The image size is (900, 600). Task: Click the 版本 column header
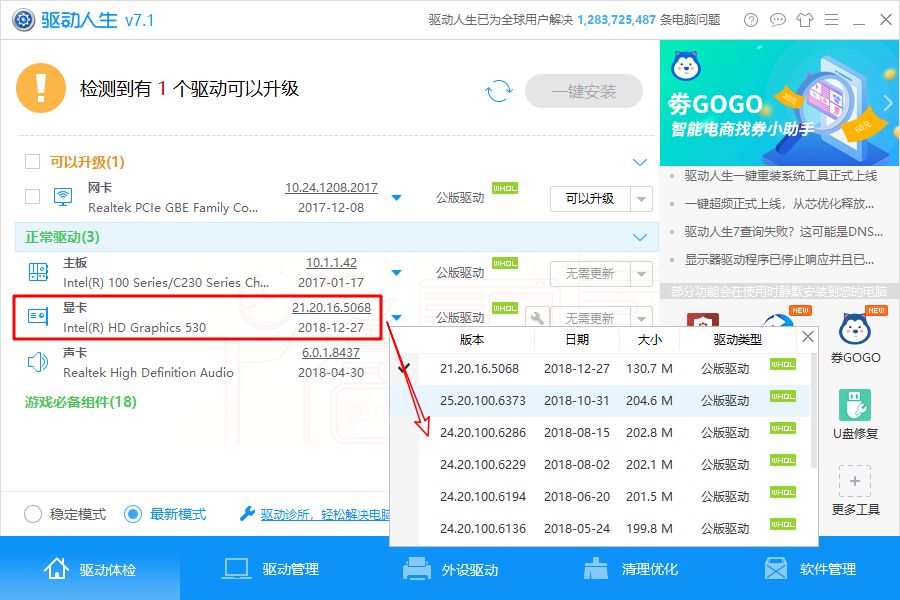coord(472,340)
